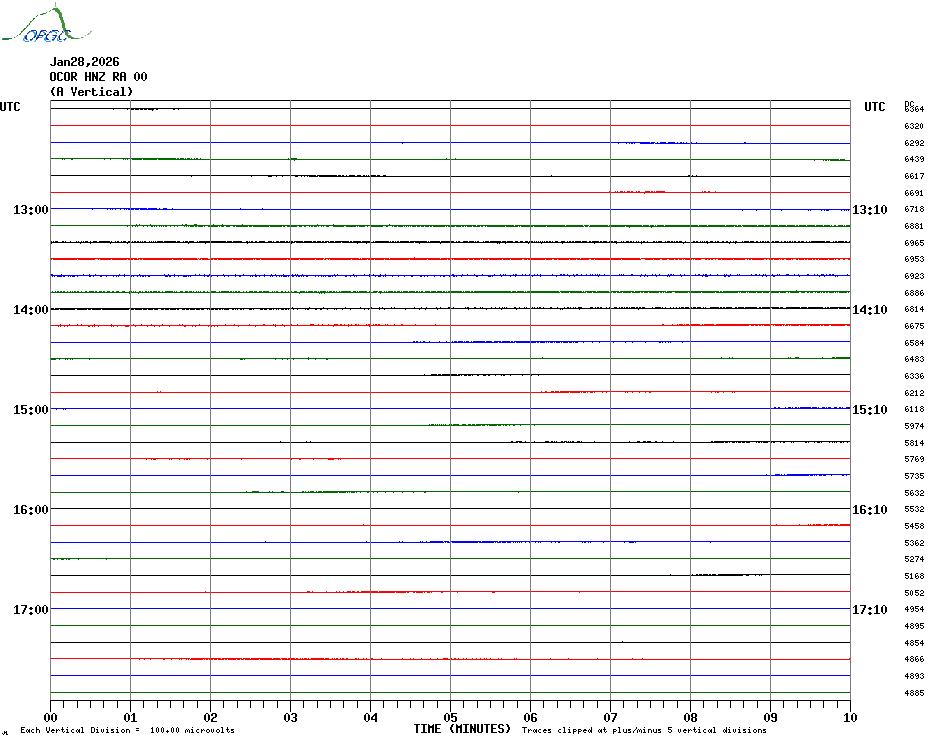
Task: Click the DC offset value 5769
Action: pyautogui.click(x=914, y=459)
